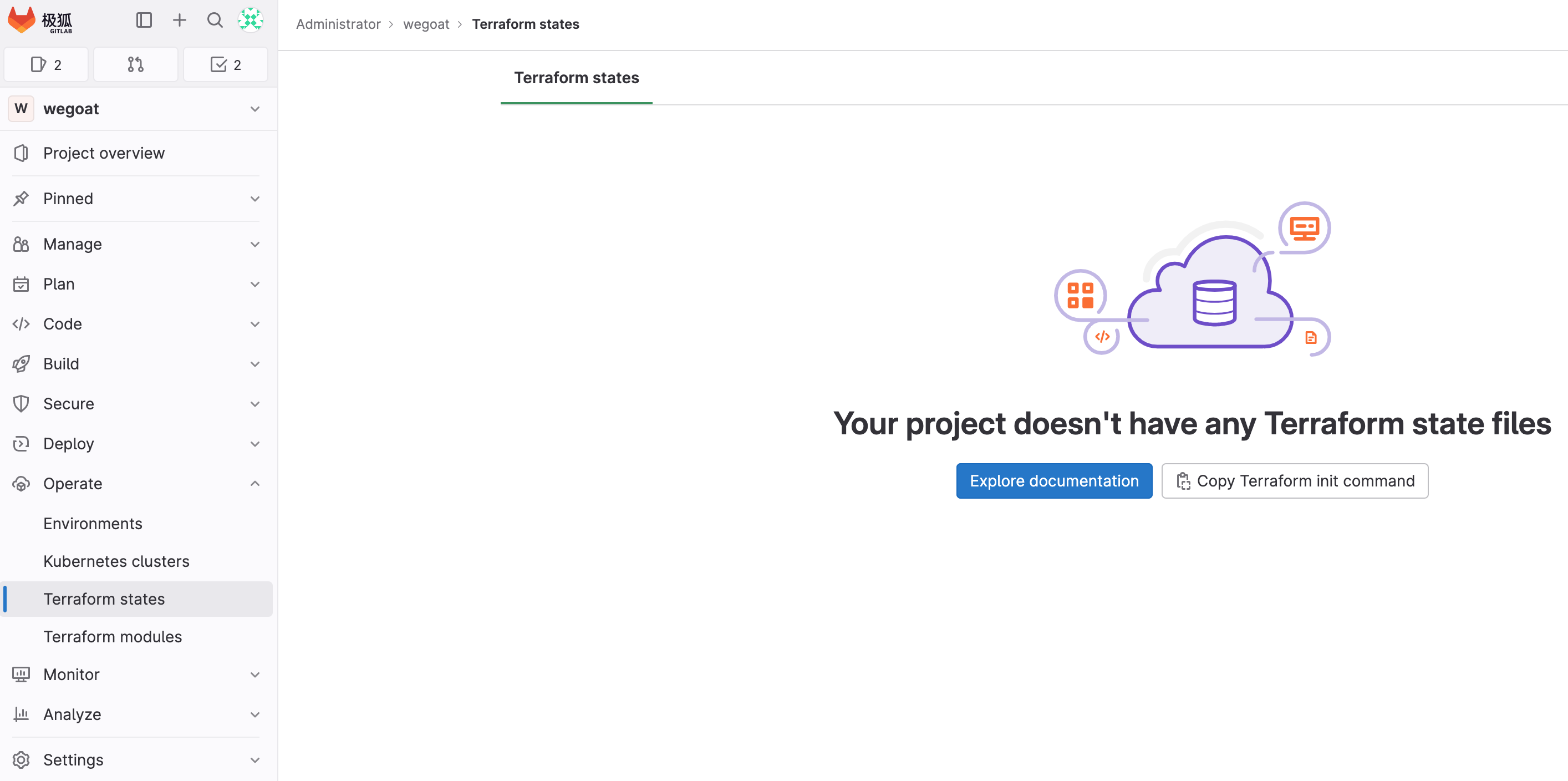Image resolution: width=1568 pixels, height=781 pixels.
Task: Click Explore documentation button
Action: click(x=1053, y=481)
